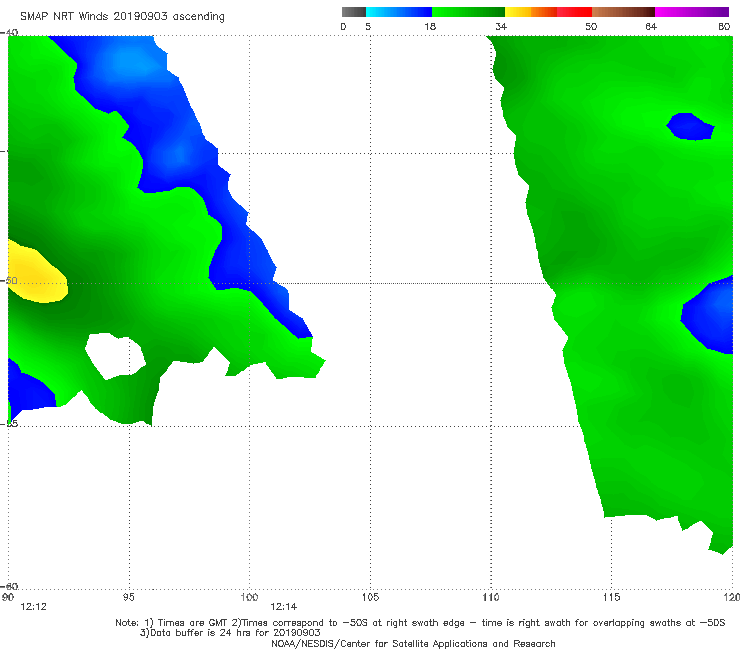Click the color bar label '5'
The height and width of the screenshot is (650, 740).
(x=368, y=26)
